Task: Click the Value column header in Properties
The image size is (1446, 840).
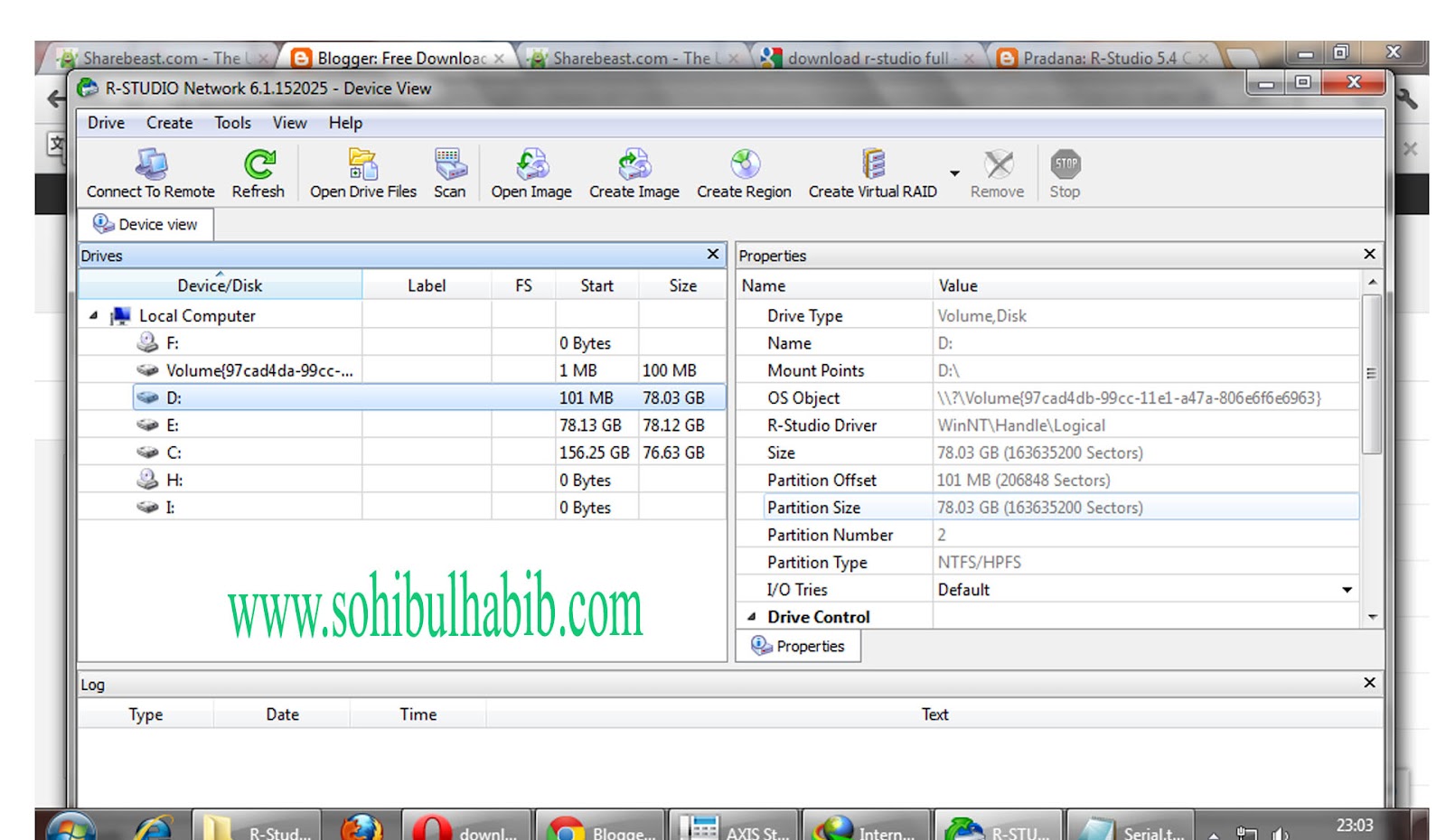Action: point(1146,285)
